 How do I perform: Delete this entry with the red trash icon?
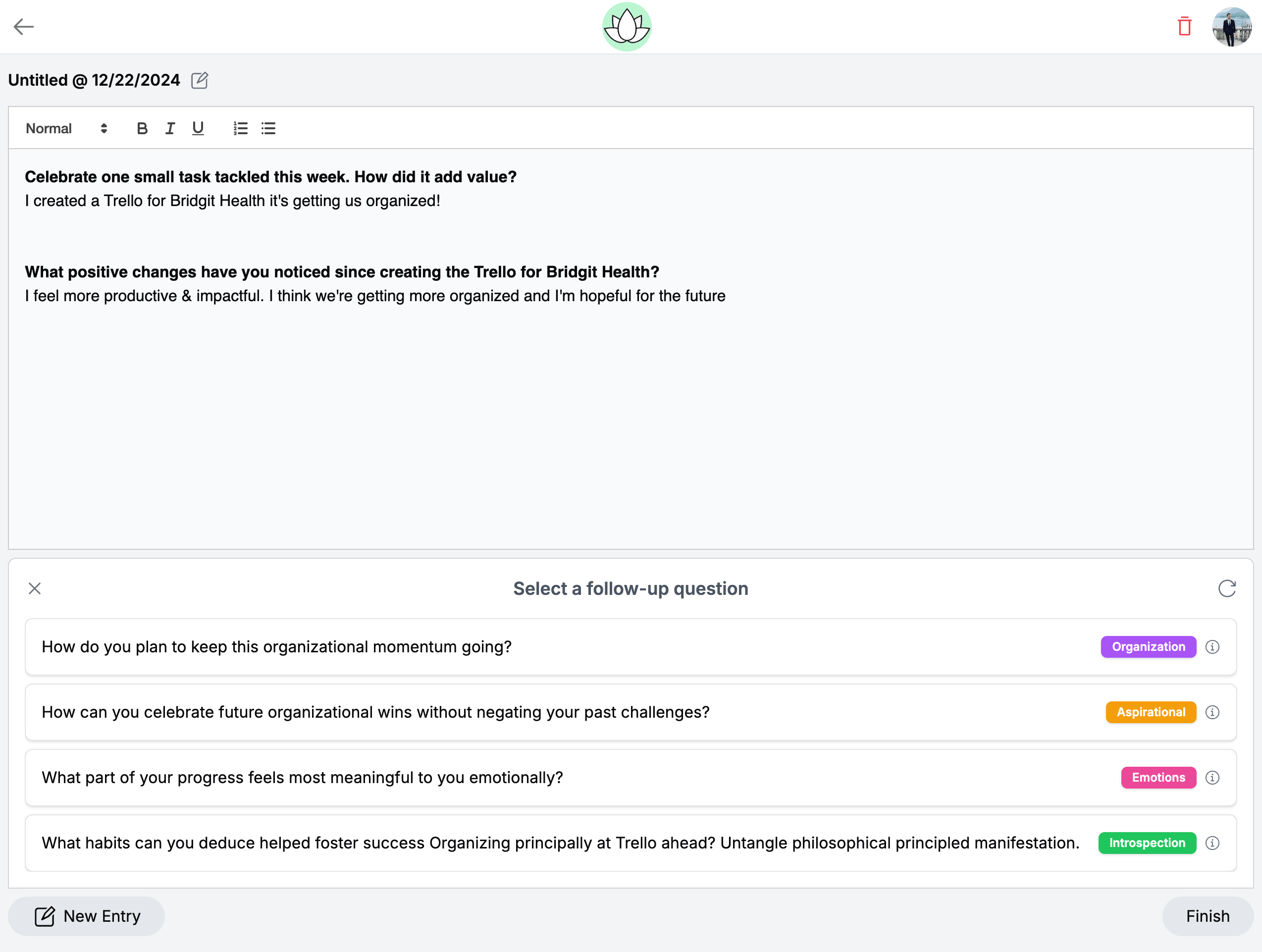tap(1184, 26)
